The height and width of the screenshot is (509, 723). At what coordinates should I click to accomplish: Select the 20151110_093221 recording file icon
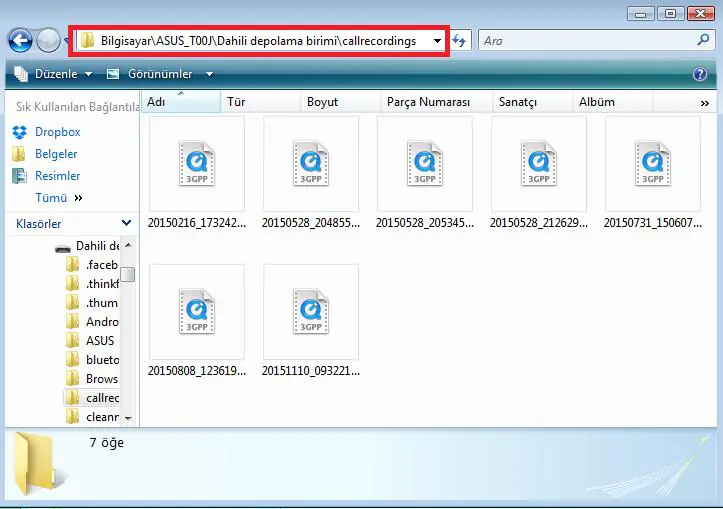[310, 312]
